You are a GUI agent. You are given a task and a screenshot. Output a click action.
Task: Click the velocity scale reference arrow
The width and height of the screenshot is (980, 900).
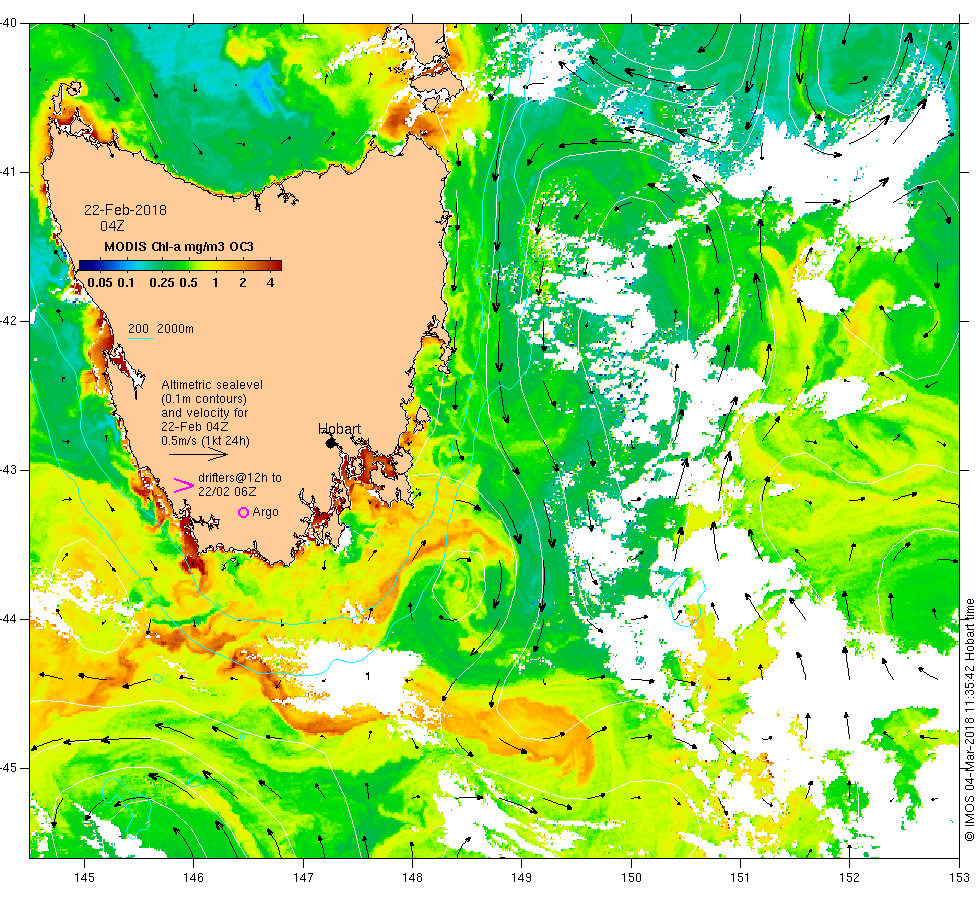point(198,454)
